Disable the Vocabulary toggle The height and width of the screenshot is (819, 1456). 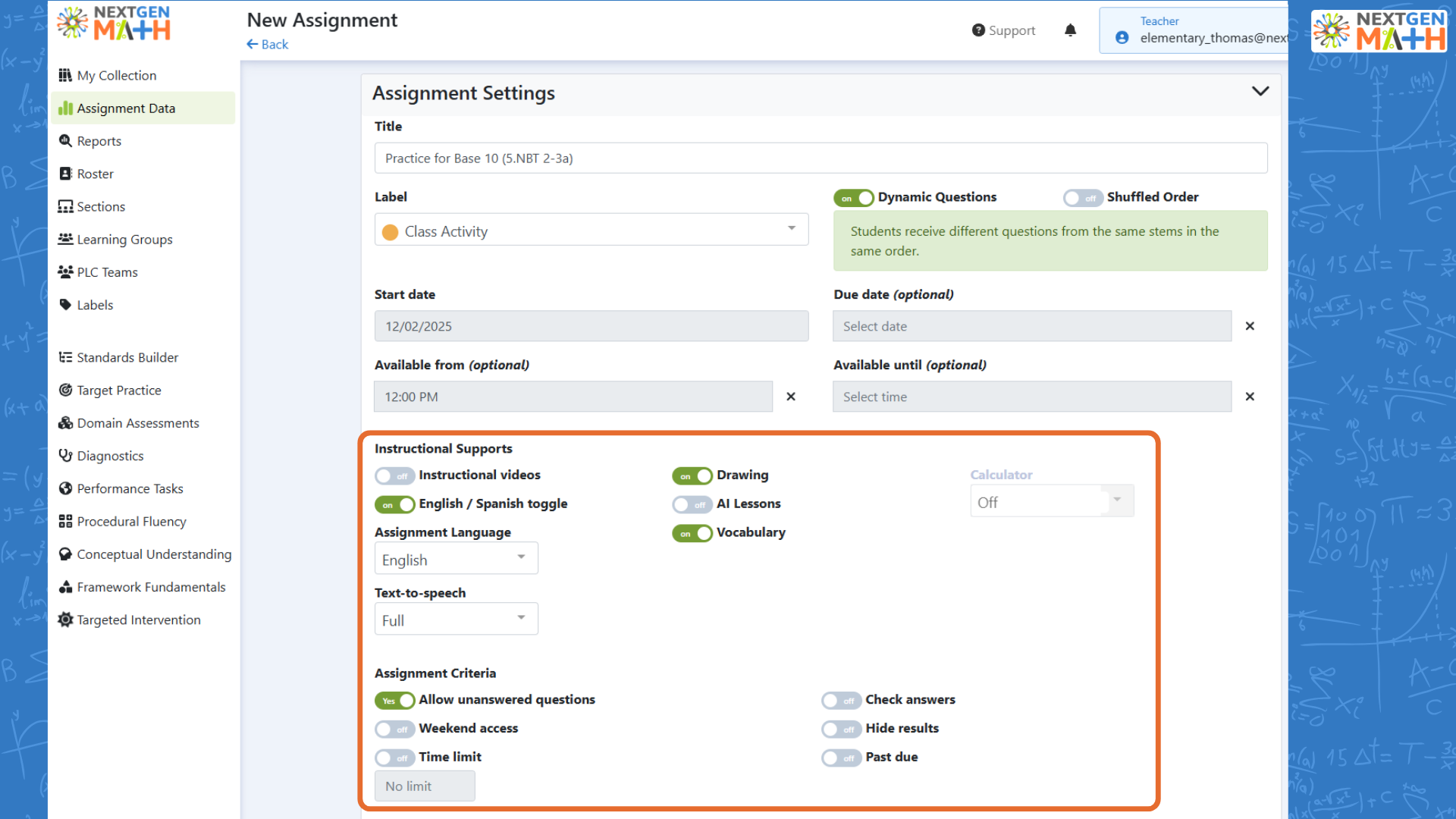point(692,533)
